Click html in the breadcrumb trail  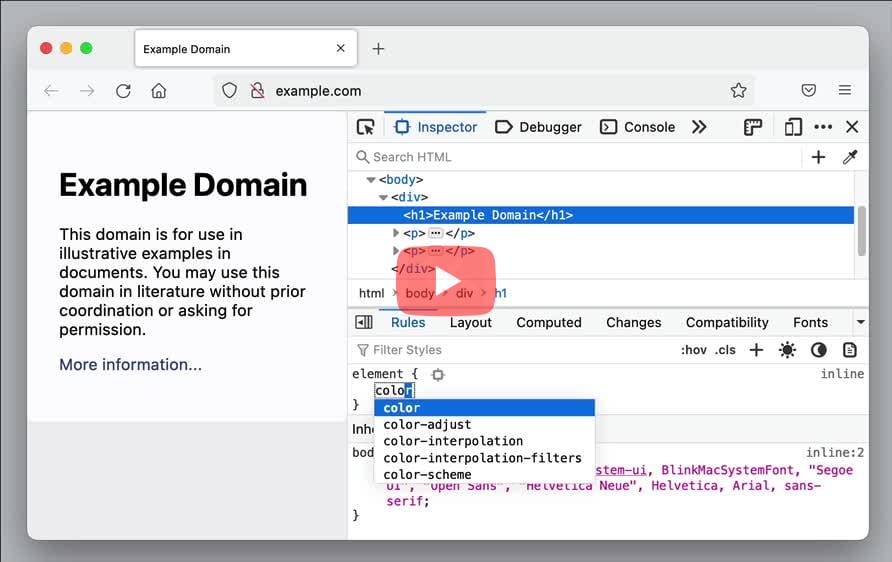coord(371,294)
